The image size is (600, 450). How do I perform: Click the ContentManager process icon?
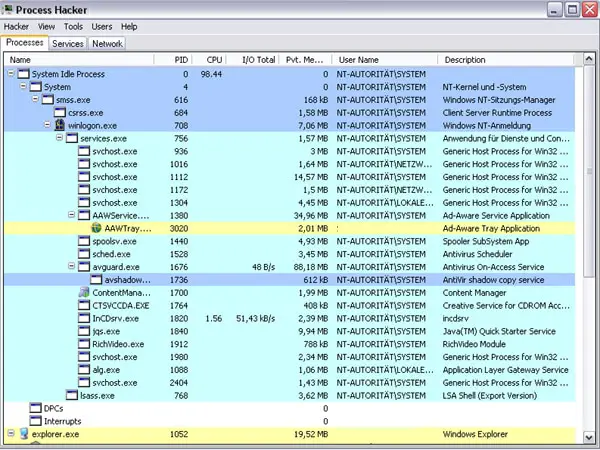coord(84,292)
